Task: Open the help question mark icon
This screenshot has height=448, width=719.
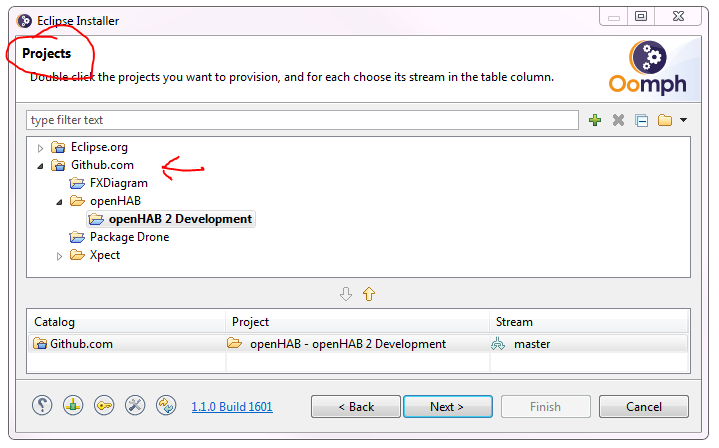Action: (x=42, y=405)
